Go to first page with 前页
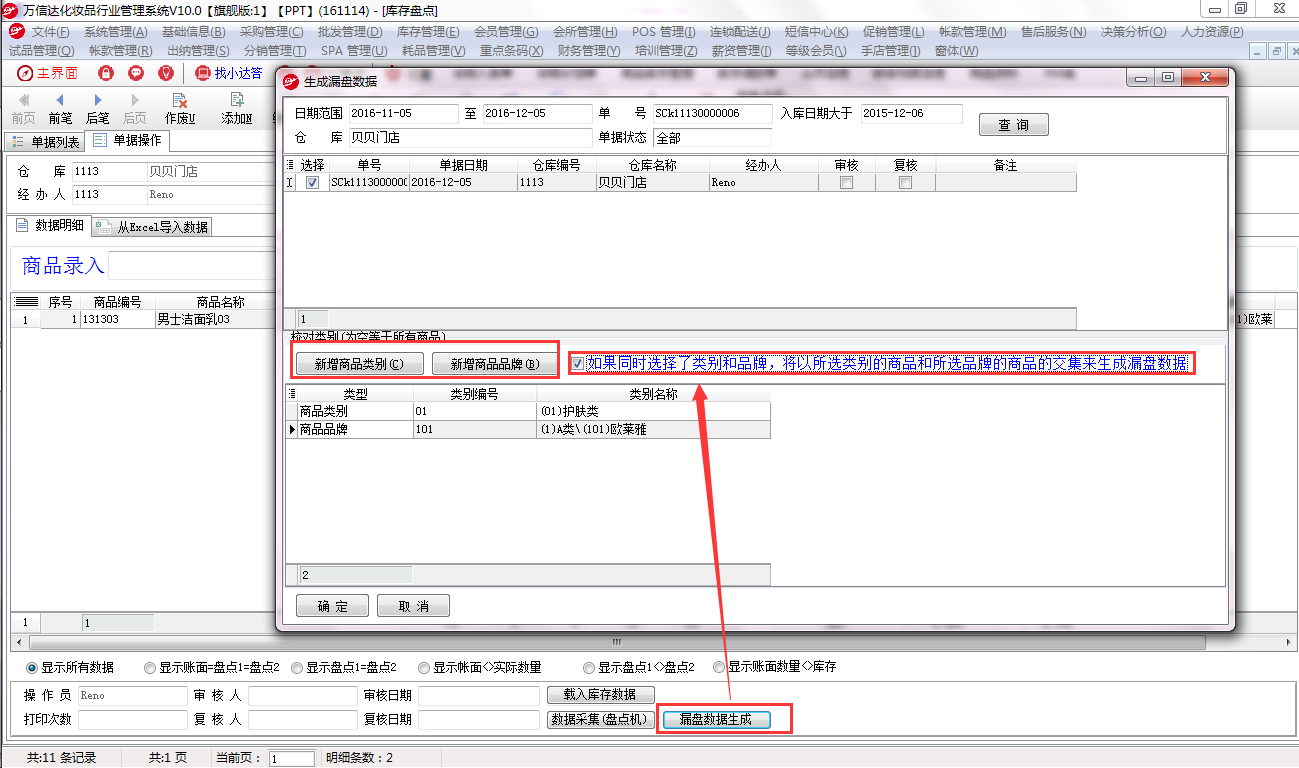The height and width of the screenshot is (768, 1299). point(23,108)
